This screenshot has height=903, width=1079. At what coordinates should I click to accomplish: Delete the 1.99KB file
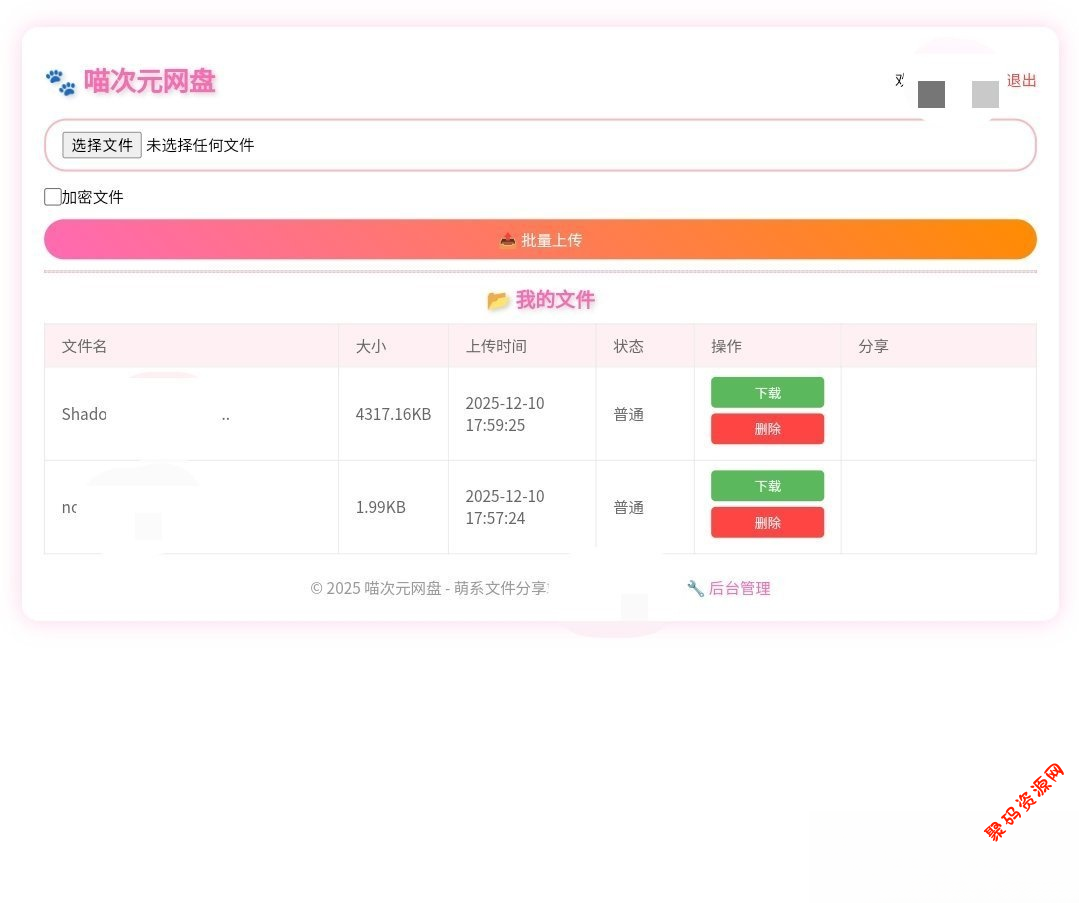click(767, 522)
